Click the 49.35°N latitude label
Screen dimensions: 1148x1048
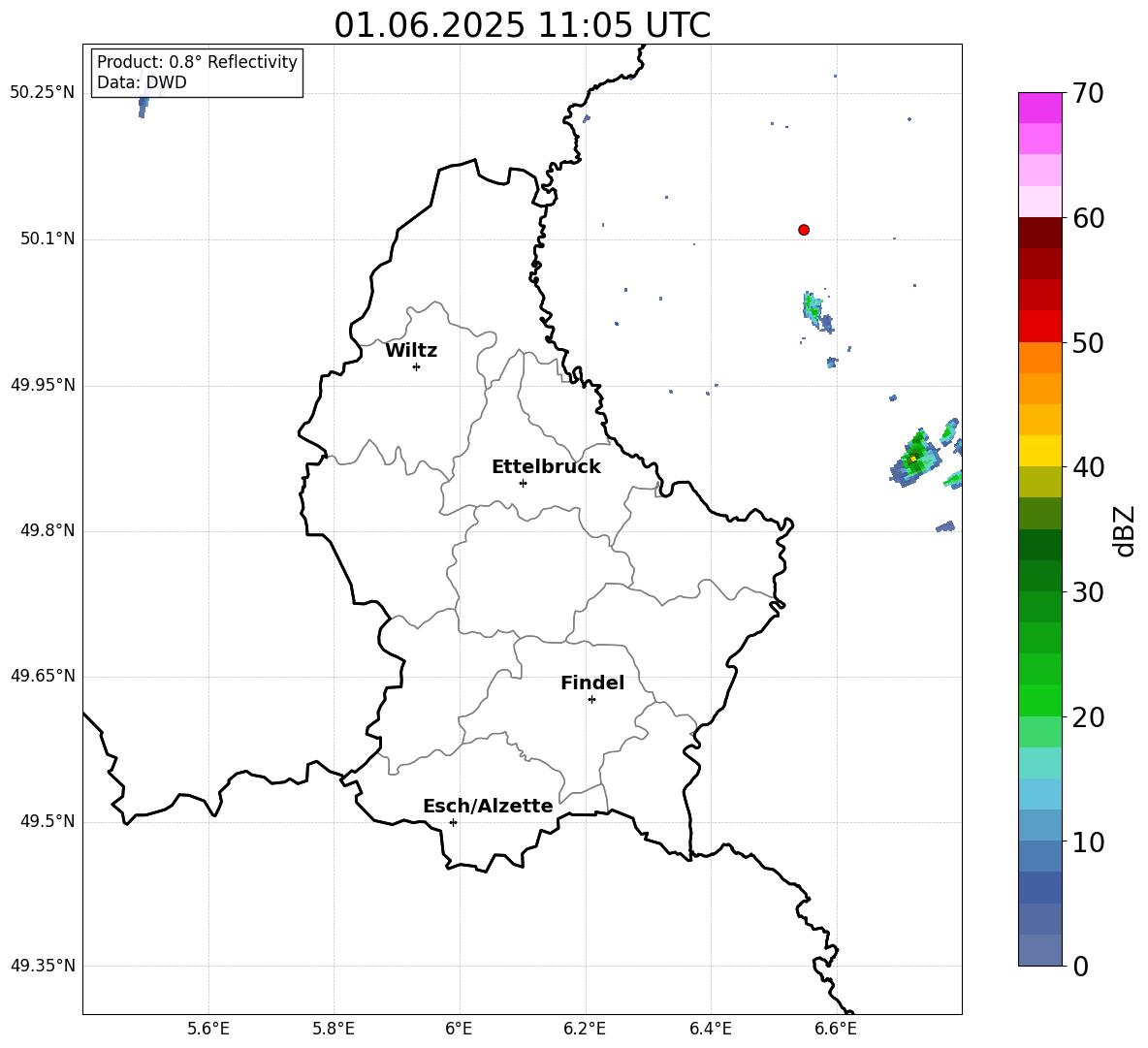(x=43, y=966)
